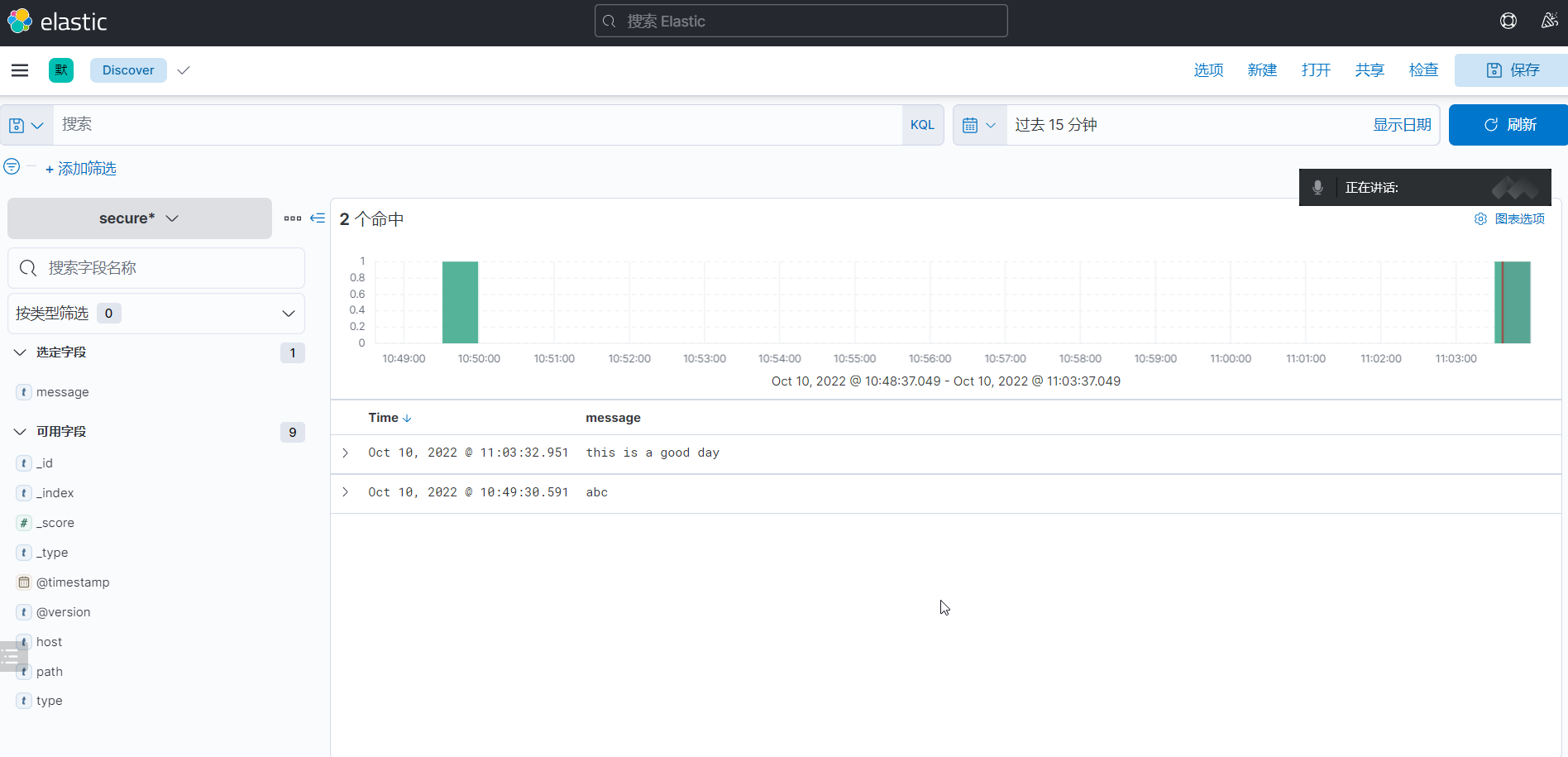Image resolution: width=1568 pixels, height=757 pixels.
Task: Open the calendar quick time menu
Action: click(x=979, y=125)
